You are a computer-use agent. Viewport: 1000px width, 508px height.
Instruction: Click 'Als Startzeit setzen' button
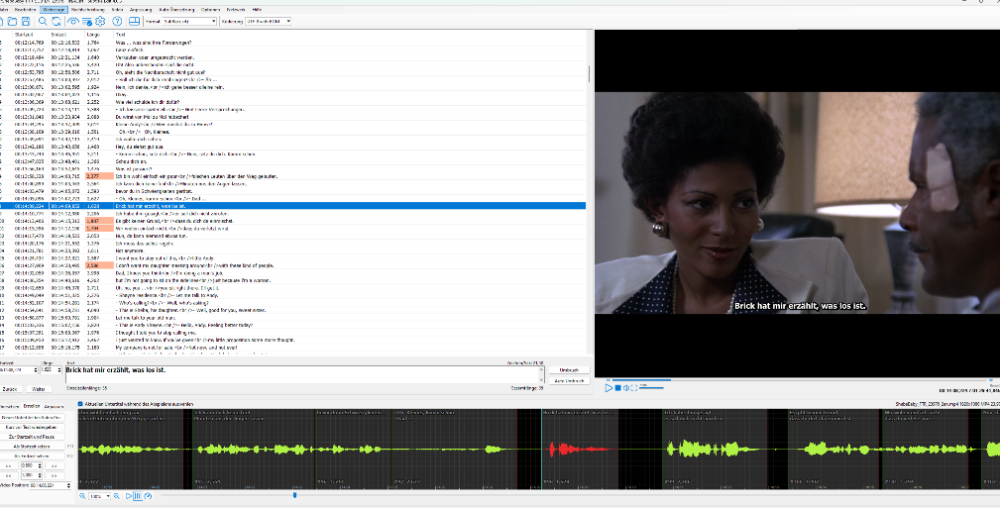click(x=32, y=447)
